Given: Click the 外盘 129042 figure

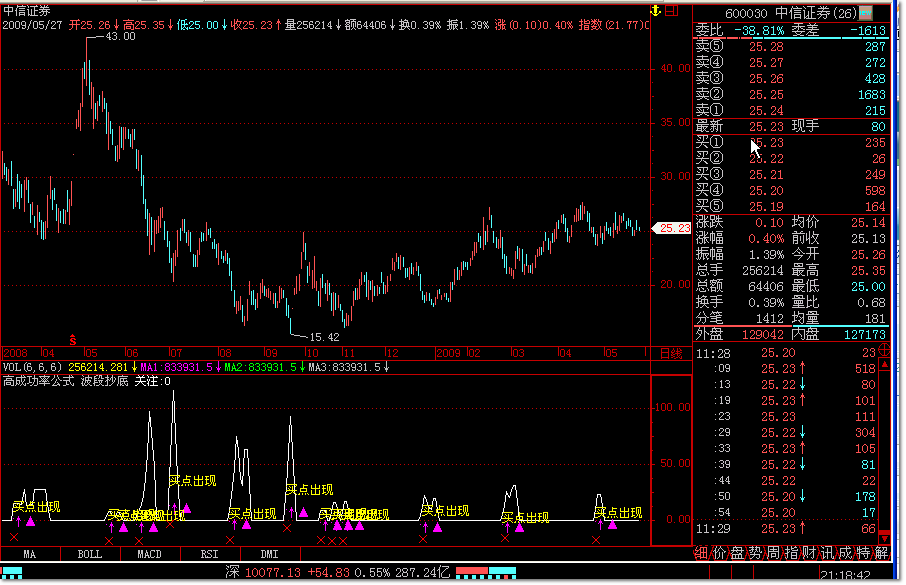Looking at the screenshot, I should click(x=763, y=335).
